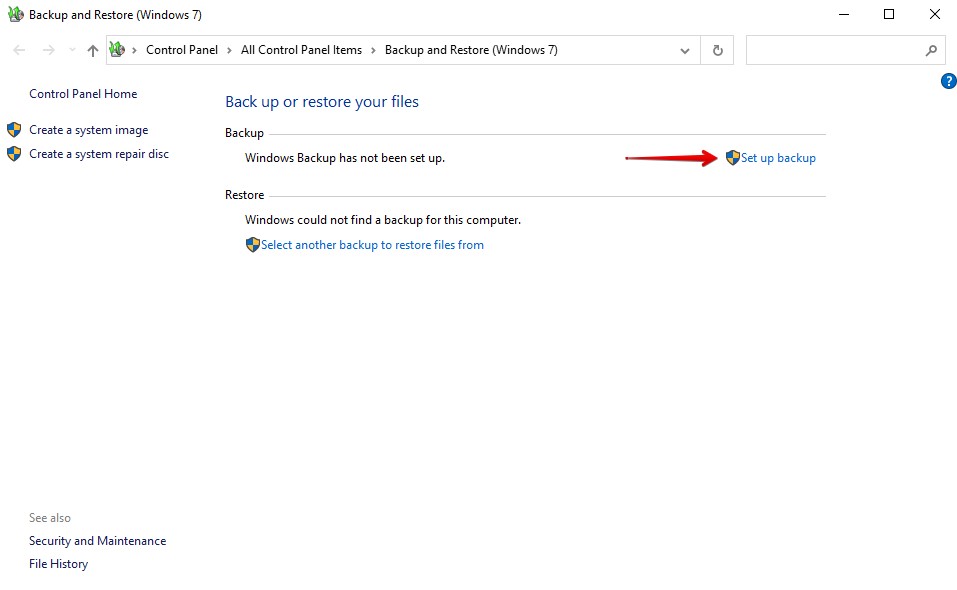Open Select another backup to restore files from
957x590 pixels.
[372, 245]
